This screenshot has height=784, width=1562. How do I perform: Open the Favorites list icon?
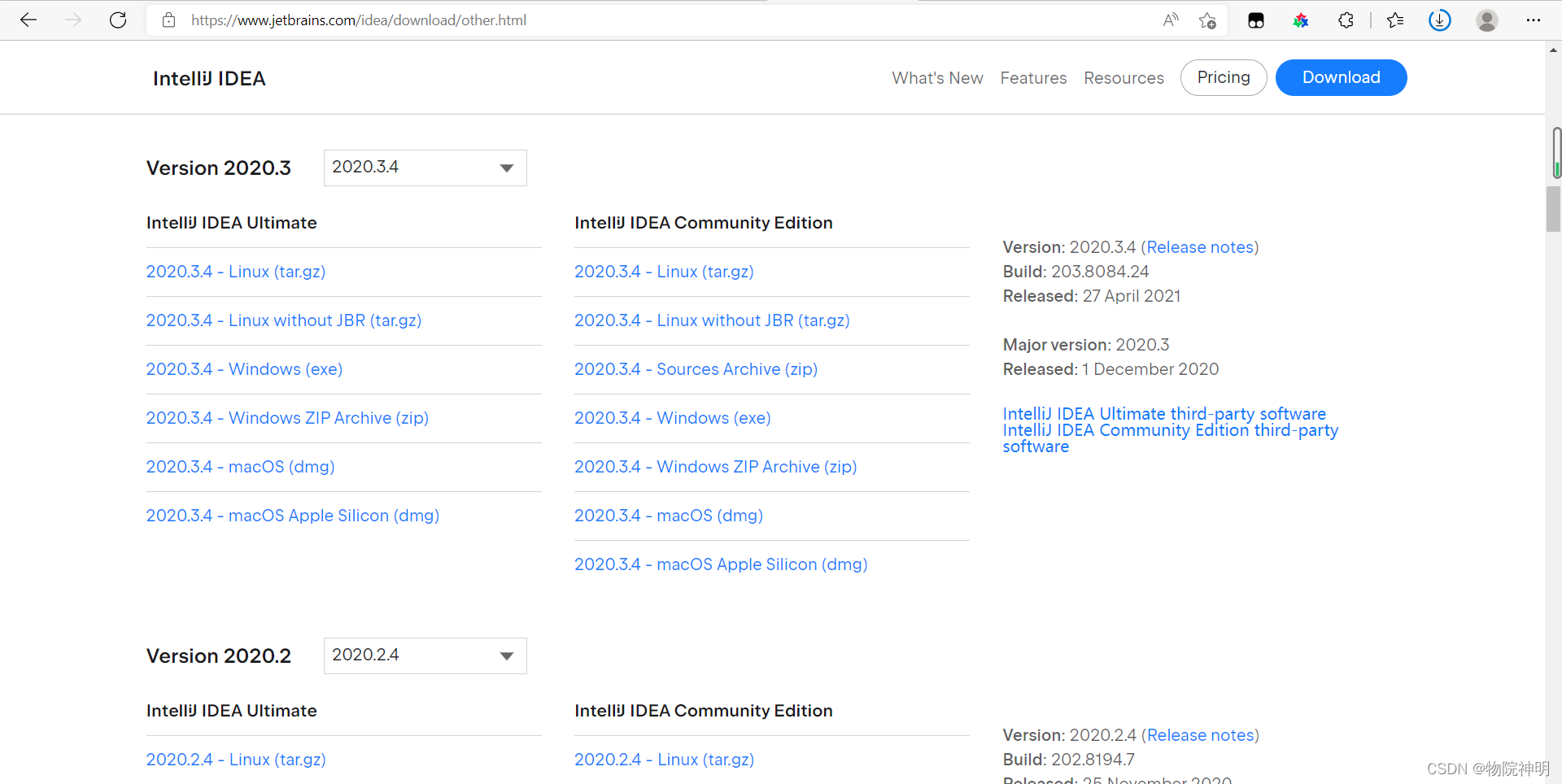pyautogui.click(x=1395, y=20)
